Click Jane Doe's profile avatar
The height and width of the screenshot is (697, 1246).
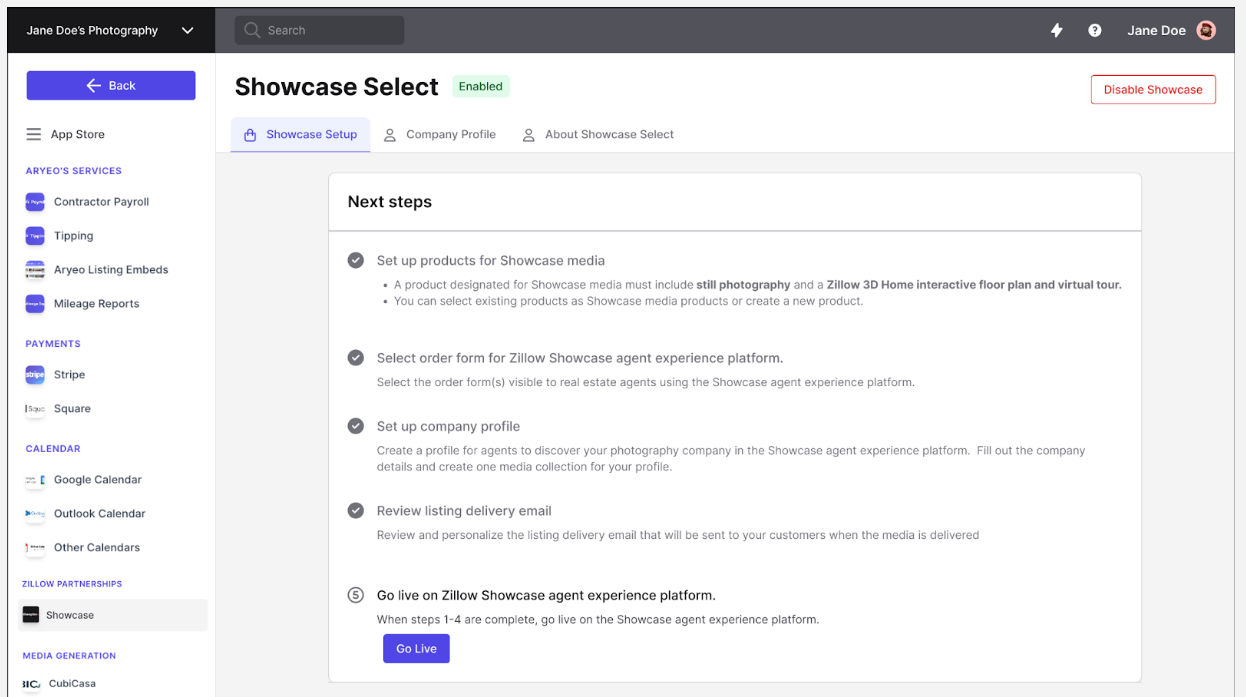point(1206,30)
